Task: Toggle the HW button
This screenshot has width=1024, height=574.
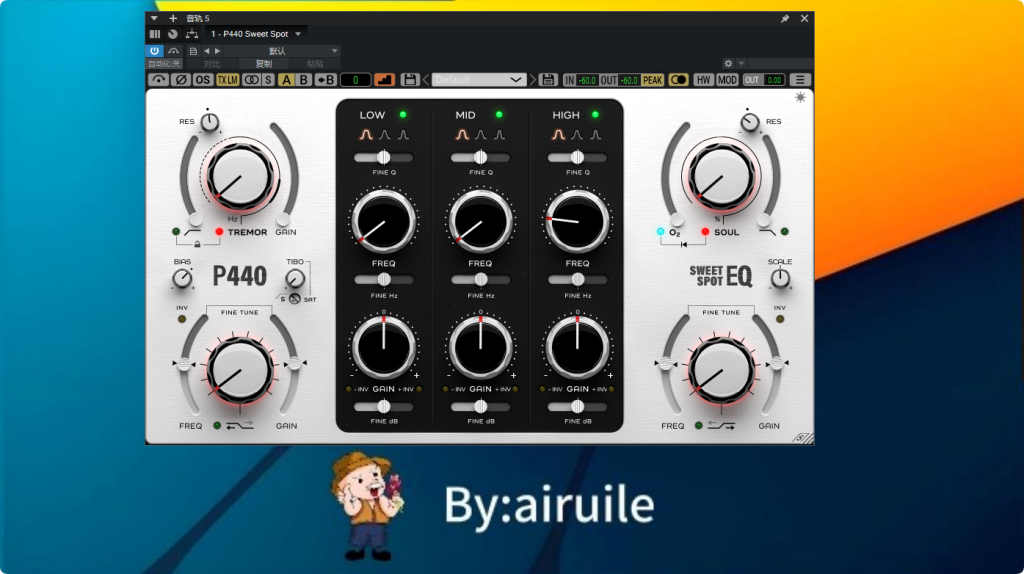Action: coord(703,80)
